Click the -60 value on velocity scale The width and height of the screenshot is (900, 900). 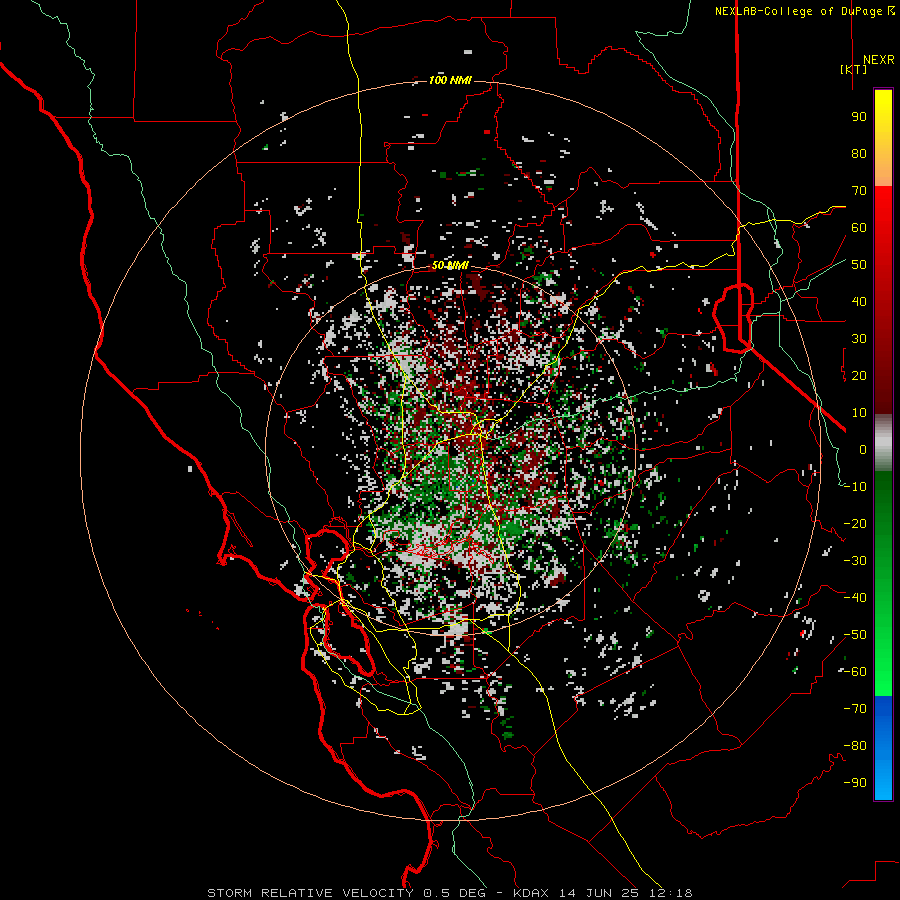coord(855,672)
